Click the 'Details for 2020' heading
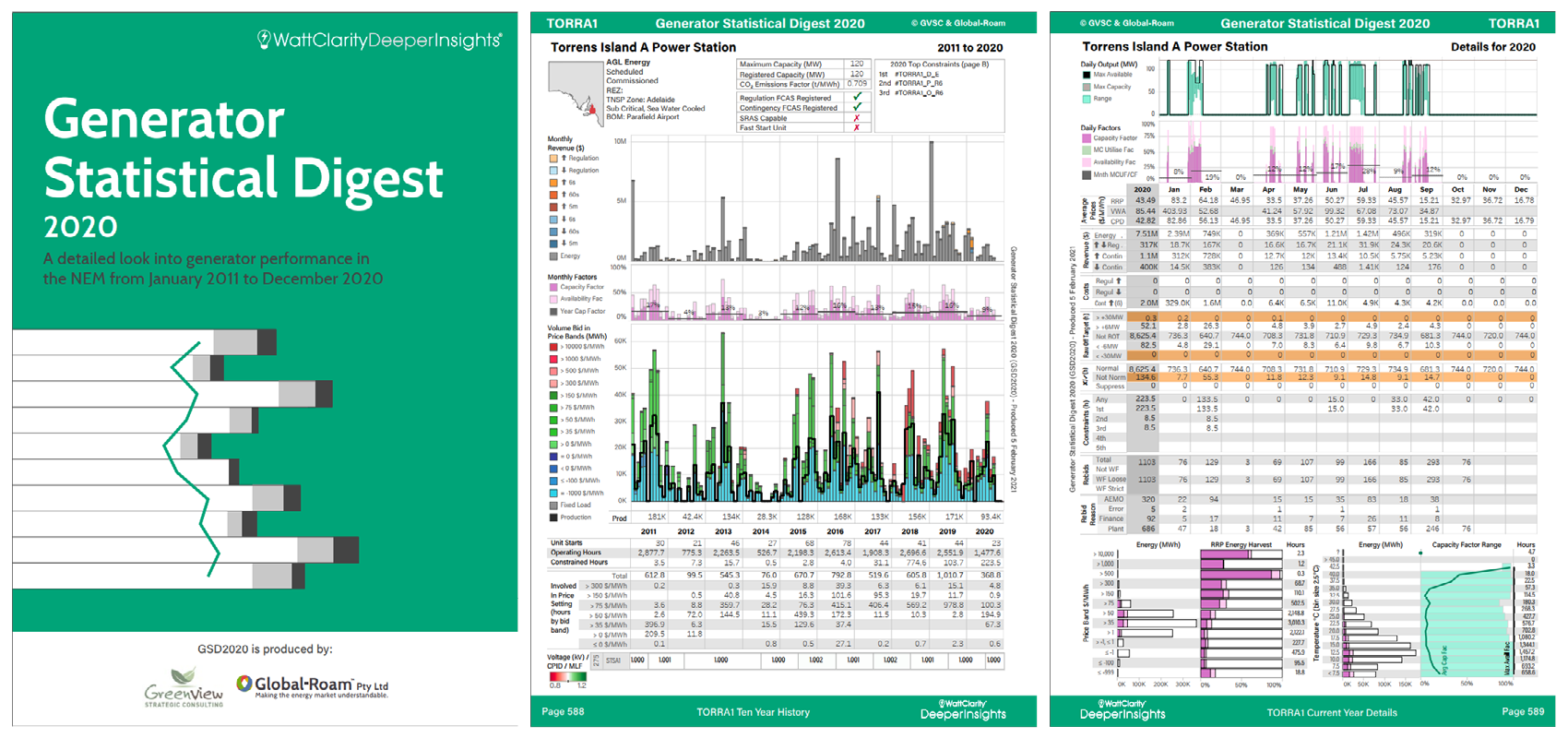Image resolution: width=1568 pixels, height=738 pixels. click(x=1492, y=47)
